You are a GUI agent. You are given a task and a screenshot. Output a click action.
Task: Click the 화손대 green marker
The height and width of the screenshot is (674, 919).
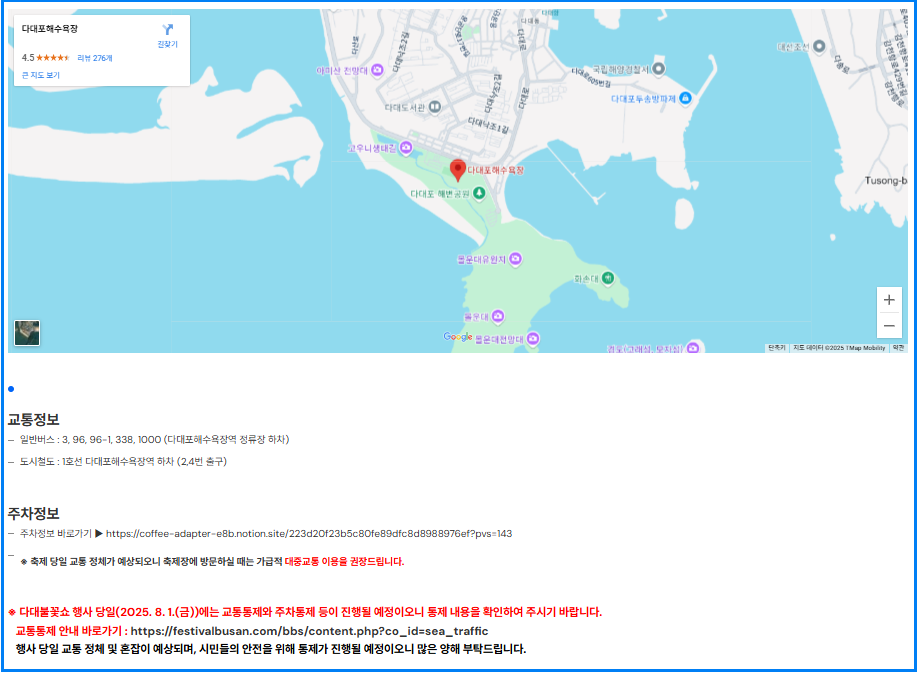(608, 277)
